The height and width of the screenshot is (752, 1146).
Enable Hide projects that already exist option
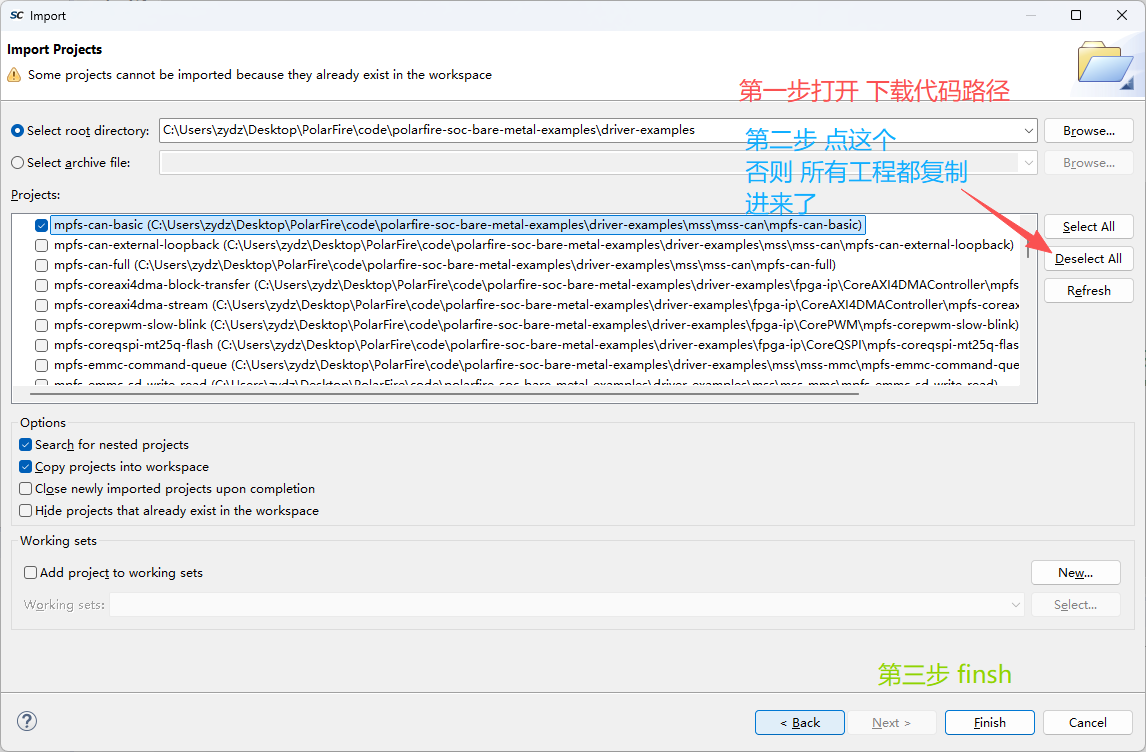pyautogui.click(x=26, y=510)
